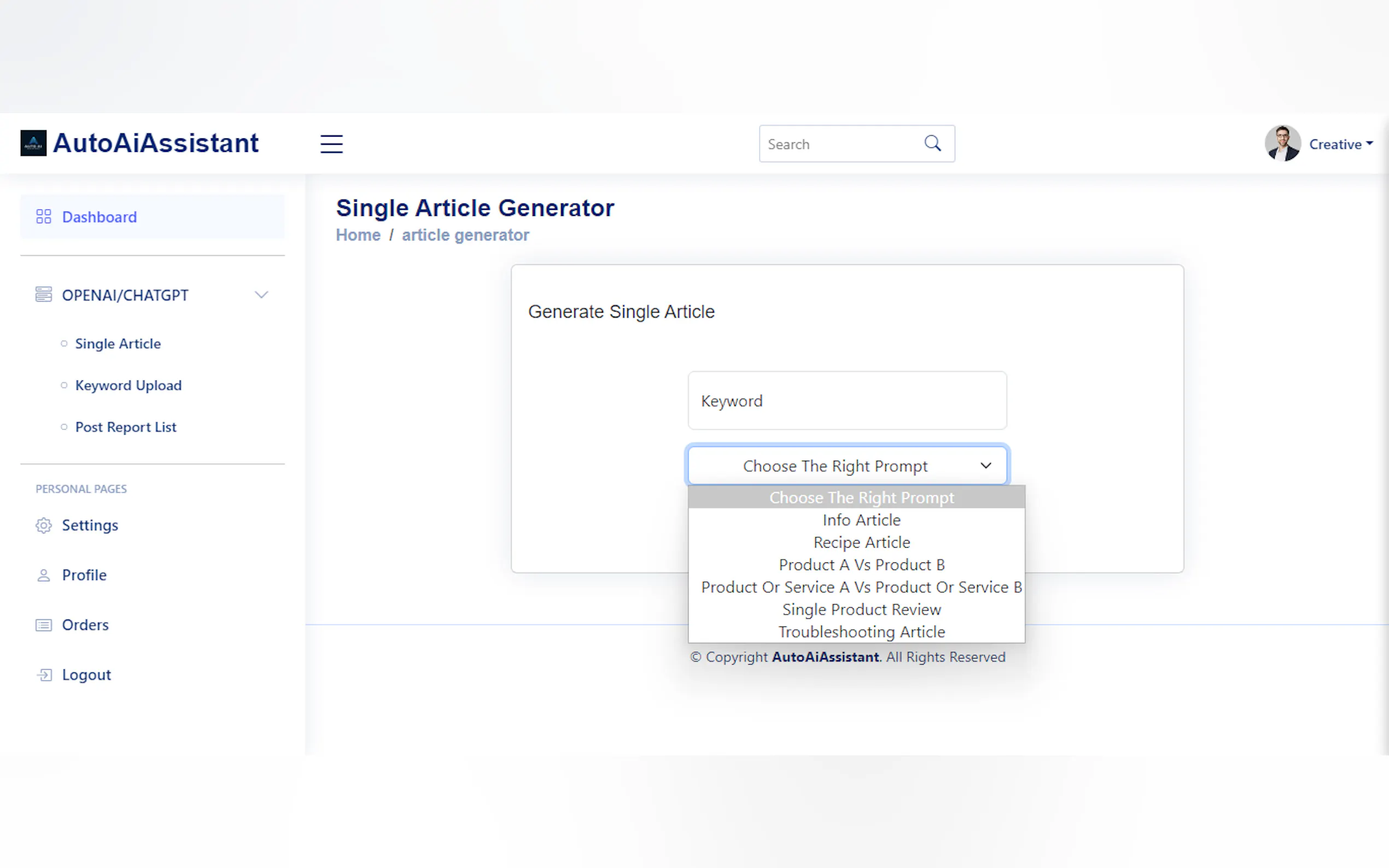The width and height of the screenshot is (1389, 868).
Task: Click the Logout arrow icon
Action: 44,675
